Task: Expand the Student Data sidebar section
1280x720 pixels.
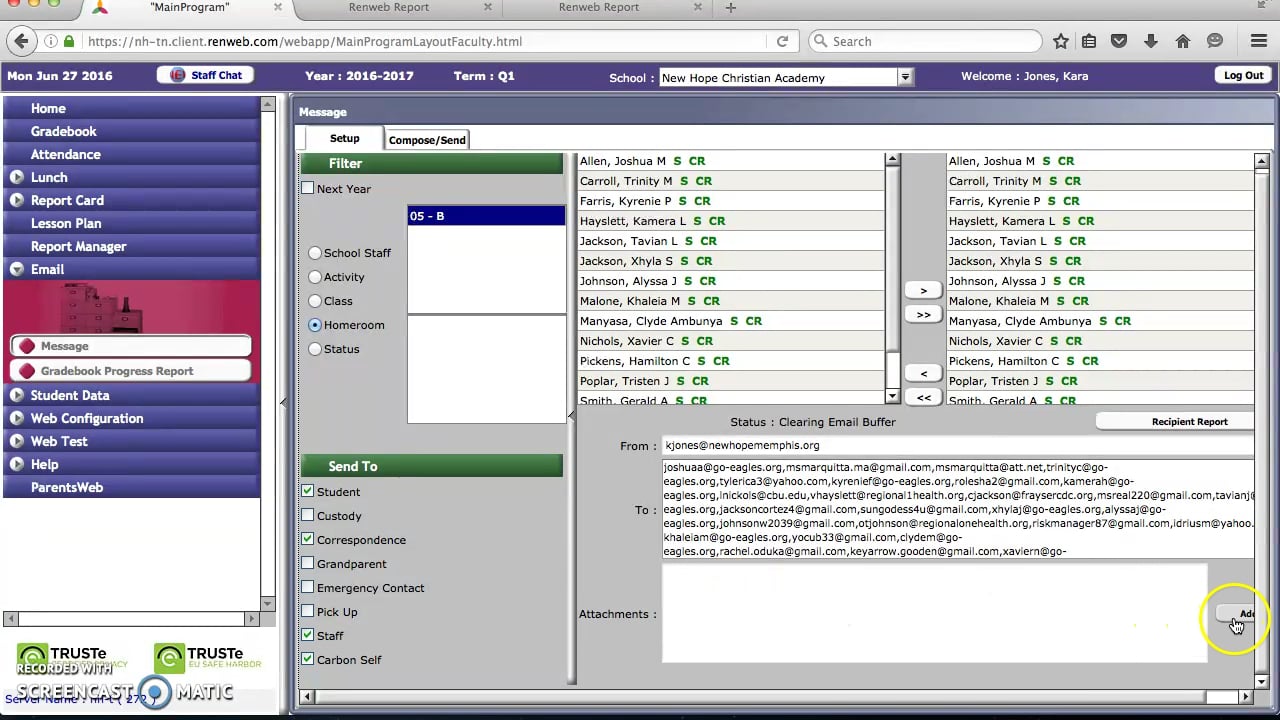Action: click(x=17, y=395)
